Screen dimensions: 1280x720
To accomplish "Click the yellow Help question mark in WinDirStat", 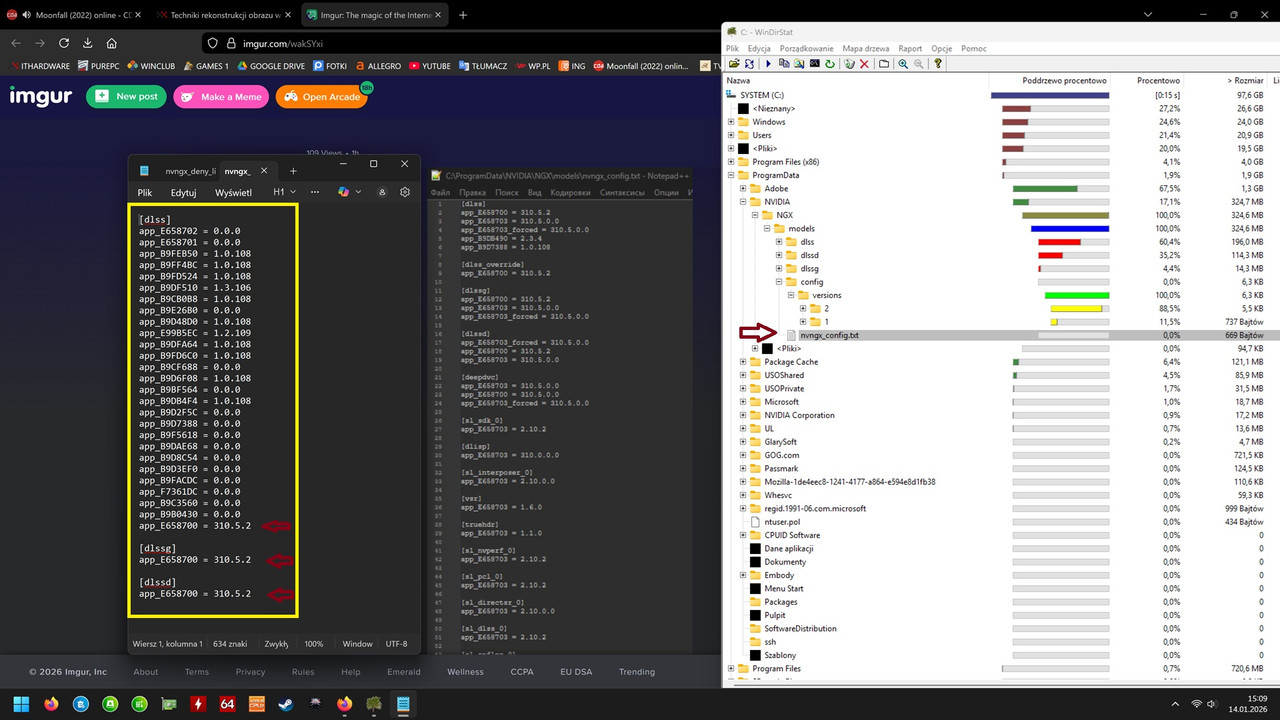I will coord(938,63).
